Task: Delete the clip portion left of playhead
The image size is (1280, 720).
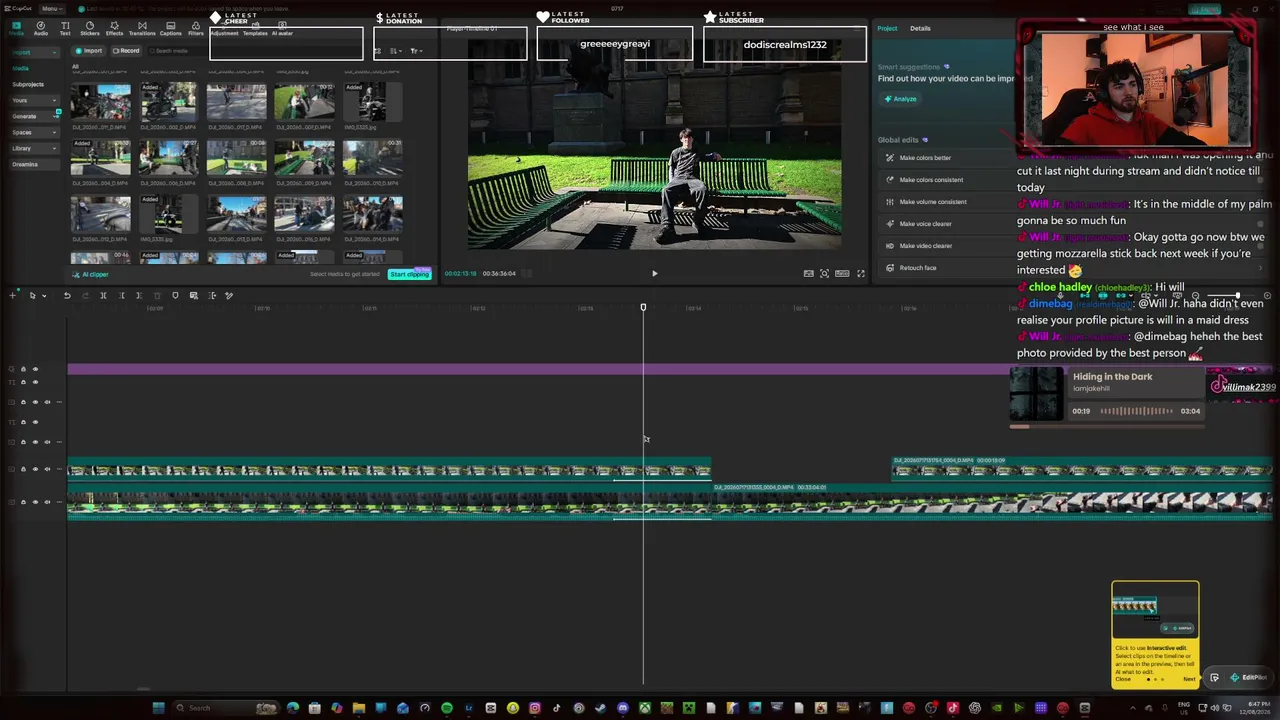Action: point(121,296)
